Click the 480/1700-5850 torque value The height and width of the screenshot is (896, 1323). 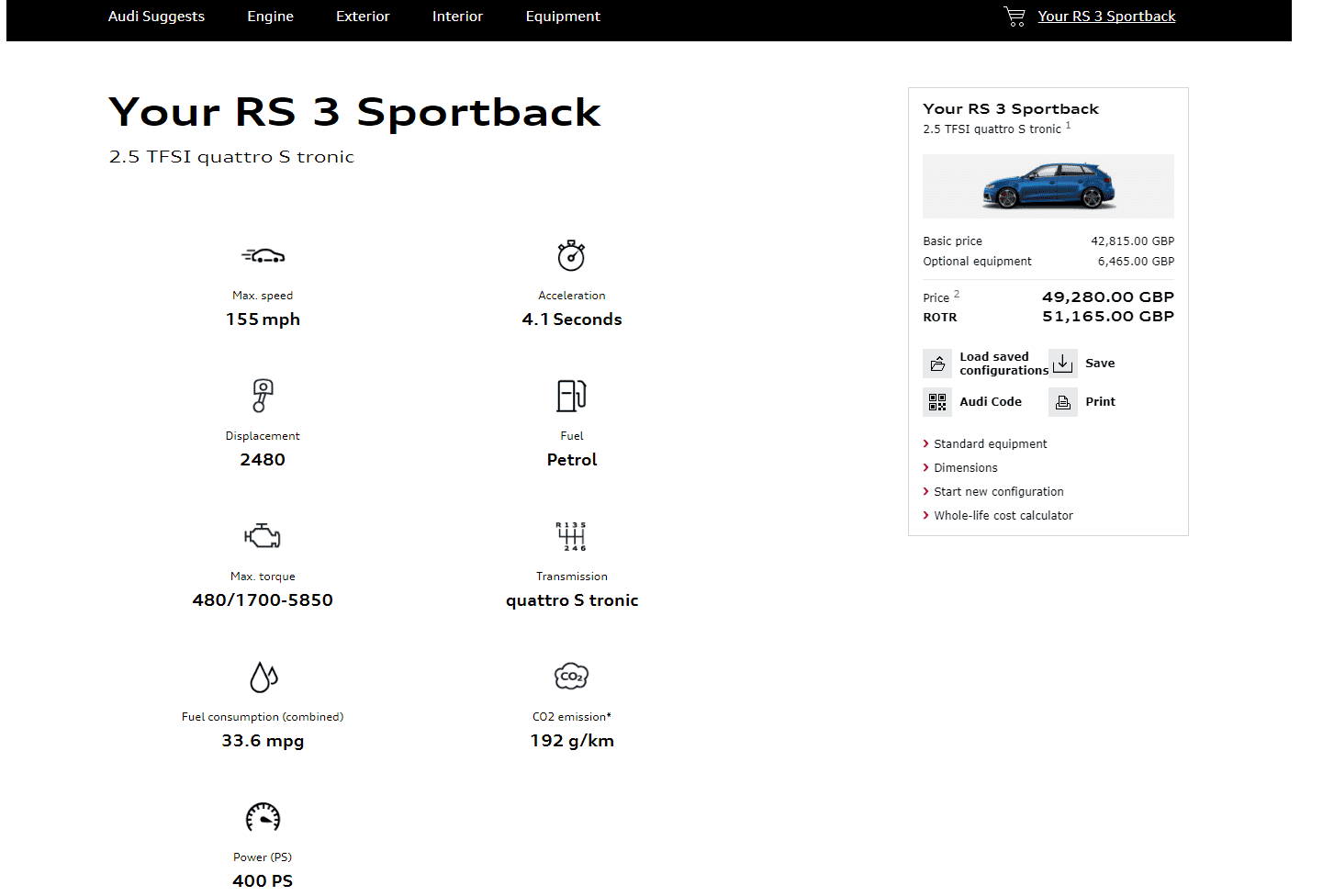(263, 600)
